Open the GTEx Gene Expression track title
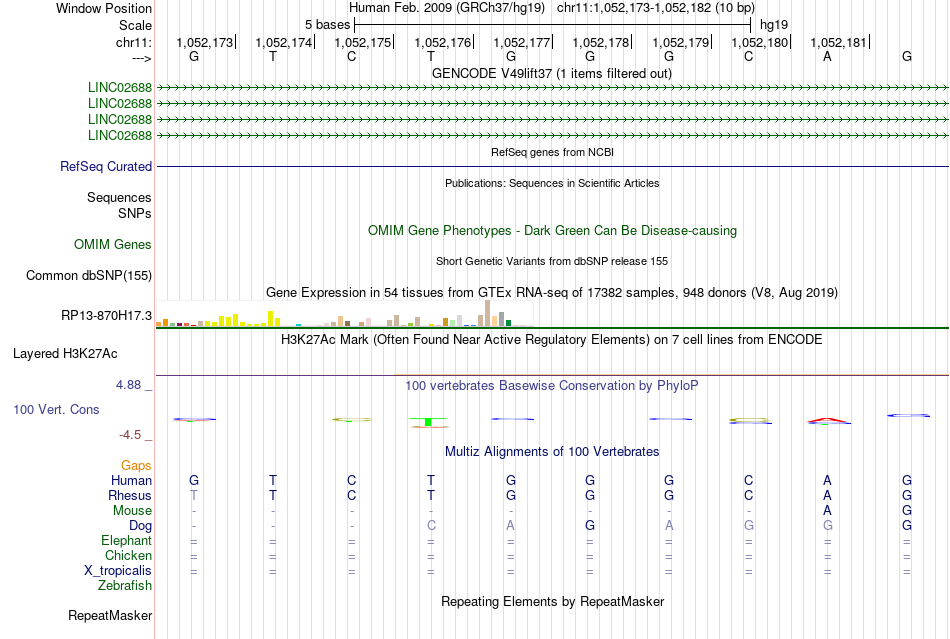 click(552, 293)
